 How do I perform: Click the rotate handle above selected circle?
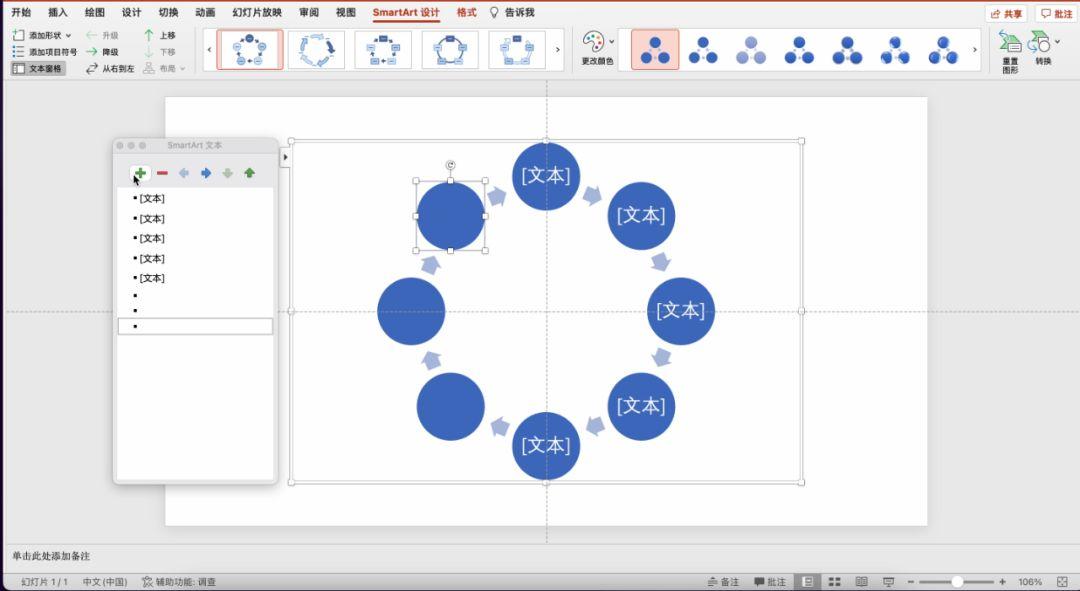tap(450, 165)
